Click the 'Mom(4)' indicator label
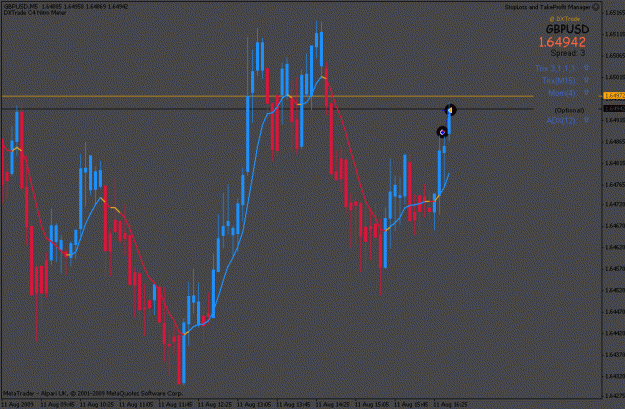Screen dimensions: 625x409 (x=562, y=93)
